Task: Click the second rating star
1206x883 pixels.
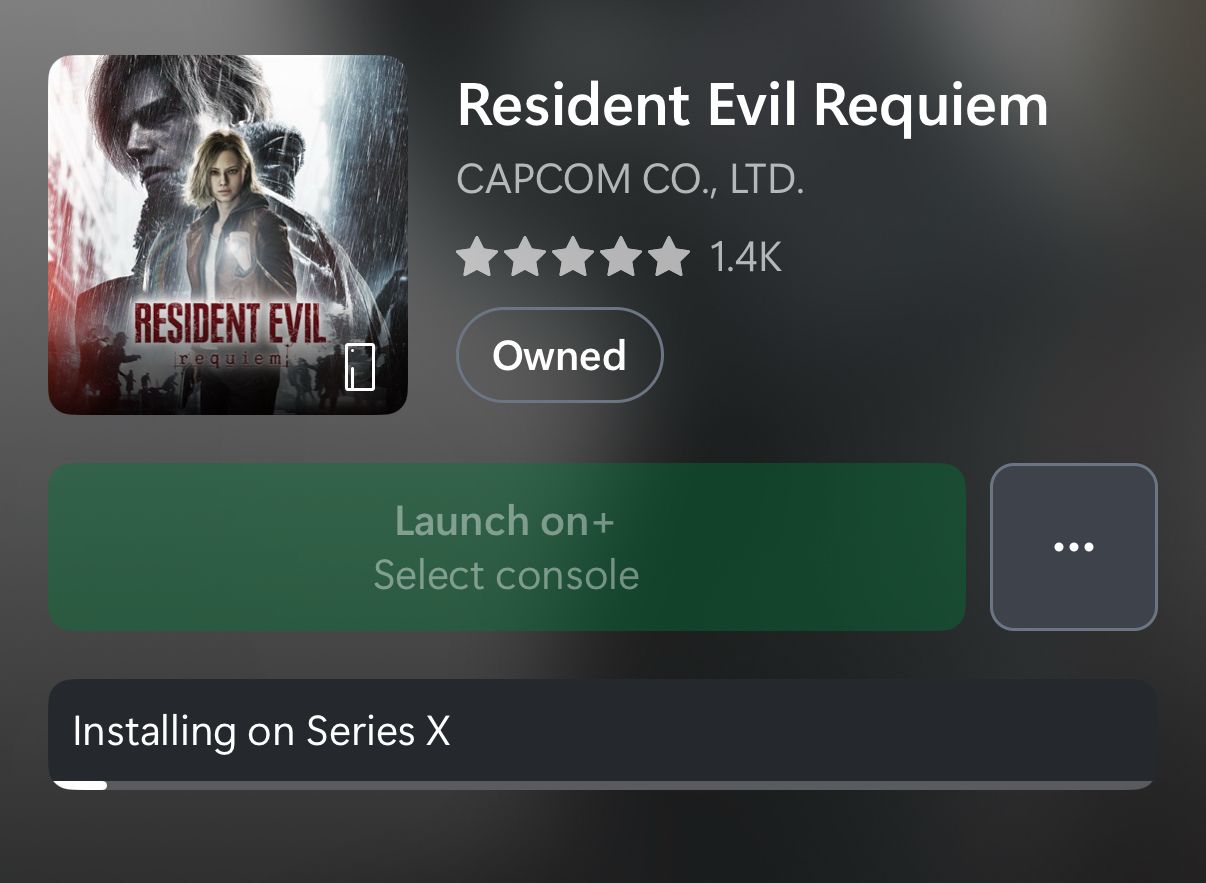Action: tap(524, 258)
